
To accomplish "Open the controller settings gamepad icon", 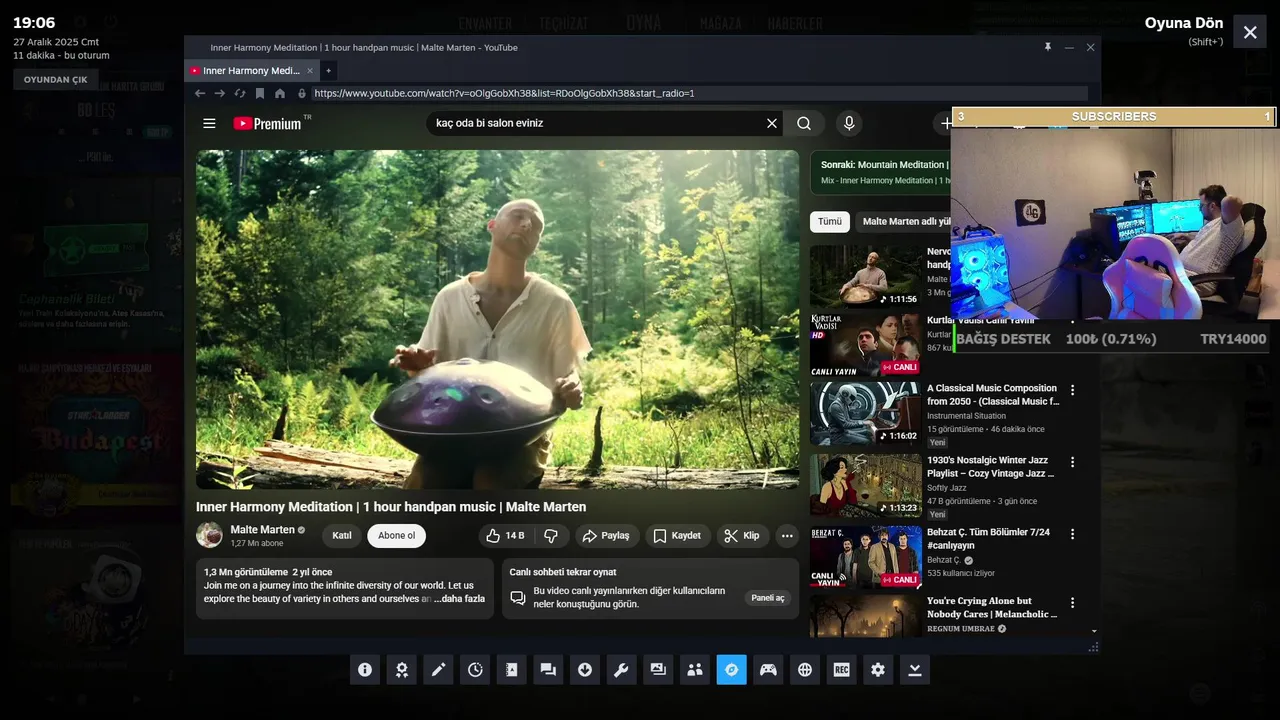I will [x=768, y=670].
